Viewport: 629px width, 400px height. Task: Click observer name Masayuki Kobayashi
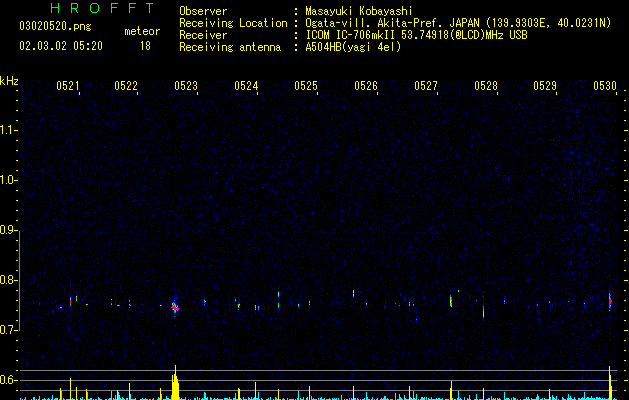[359, 11]
